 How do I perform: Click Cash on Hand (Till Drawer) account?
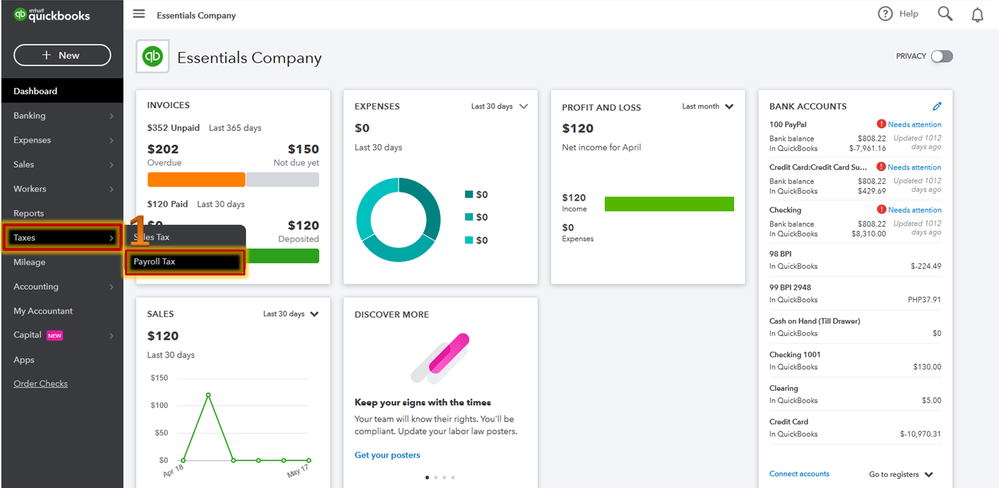[855, 327]
